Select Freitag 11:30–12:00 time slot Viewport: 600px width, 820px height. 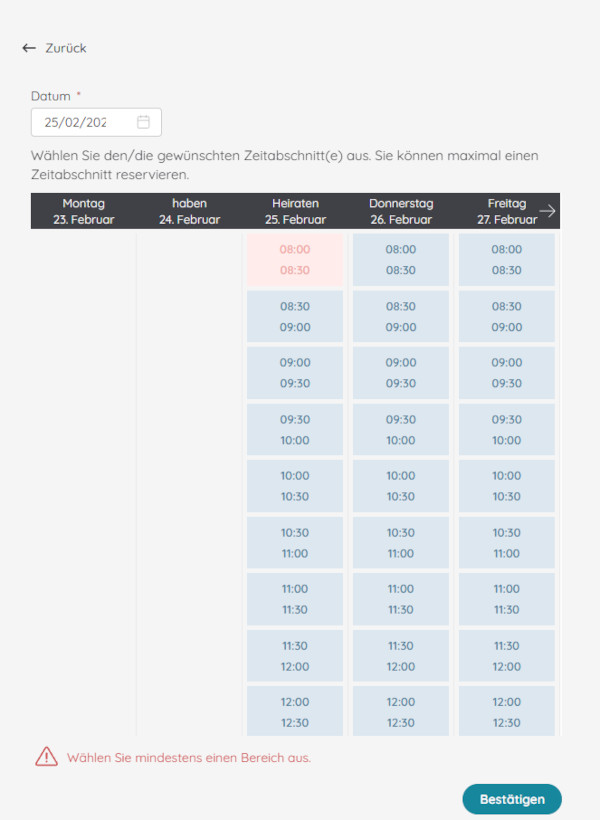pos(507,655)
